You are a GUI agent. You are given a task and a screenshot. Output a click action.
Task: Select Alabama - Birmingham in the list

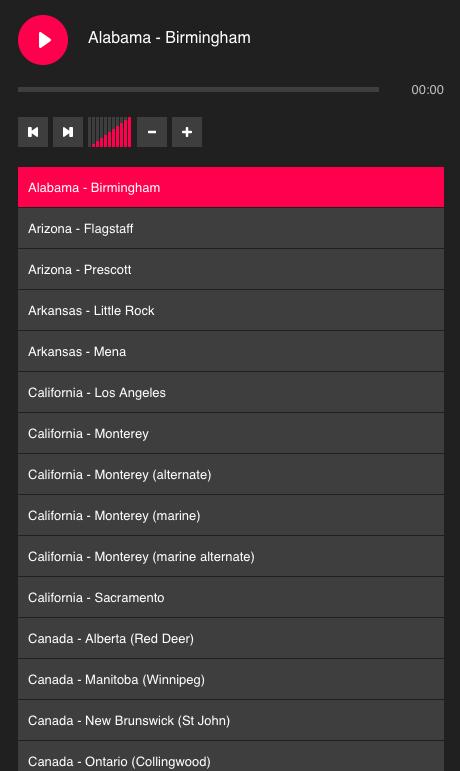tap(231, 187)
